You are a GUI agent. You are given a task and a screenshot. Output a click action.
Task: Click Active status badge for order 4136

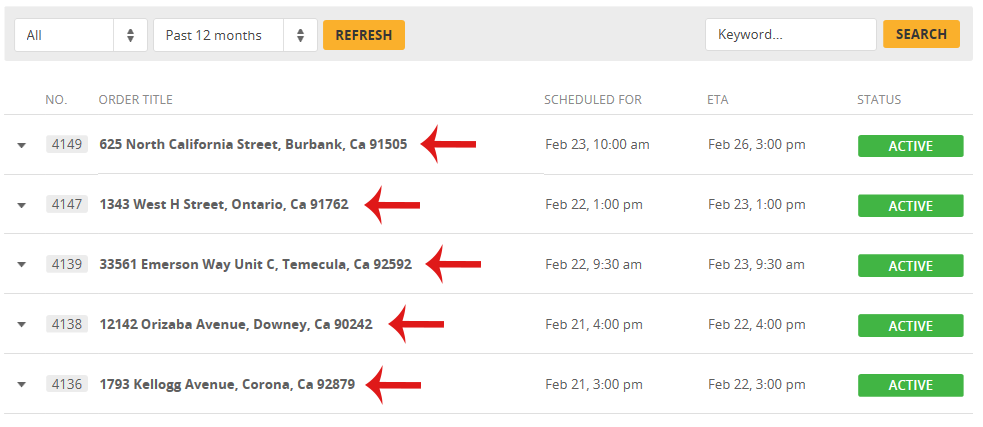click(910, 385)
